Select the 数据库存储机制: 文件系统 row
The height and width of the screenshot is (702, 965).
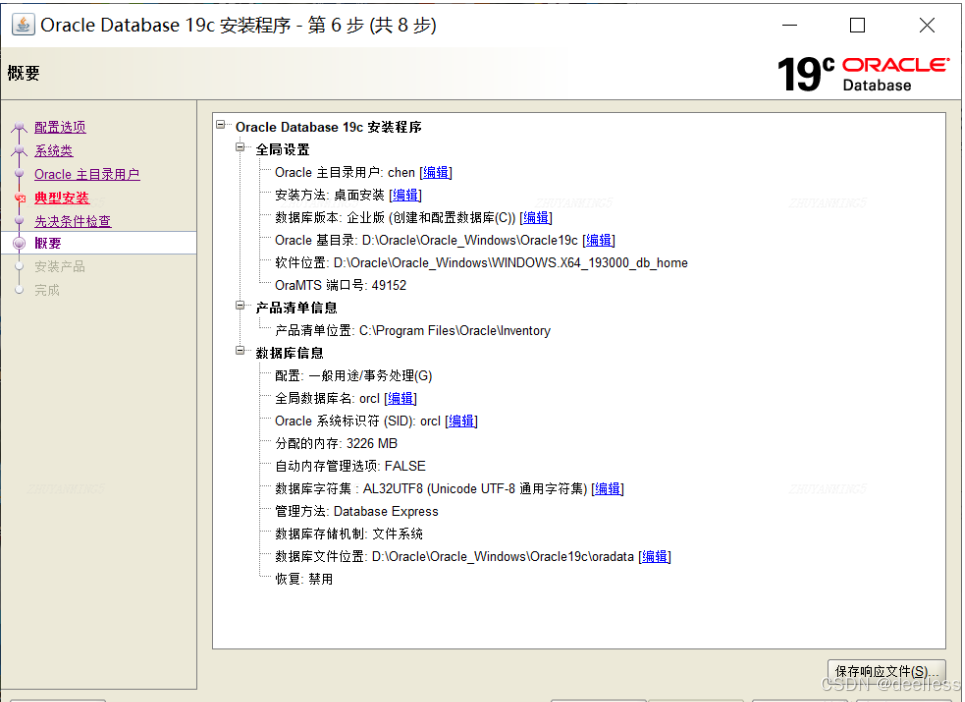tap(349, 534)
